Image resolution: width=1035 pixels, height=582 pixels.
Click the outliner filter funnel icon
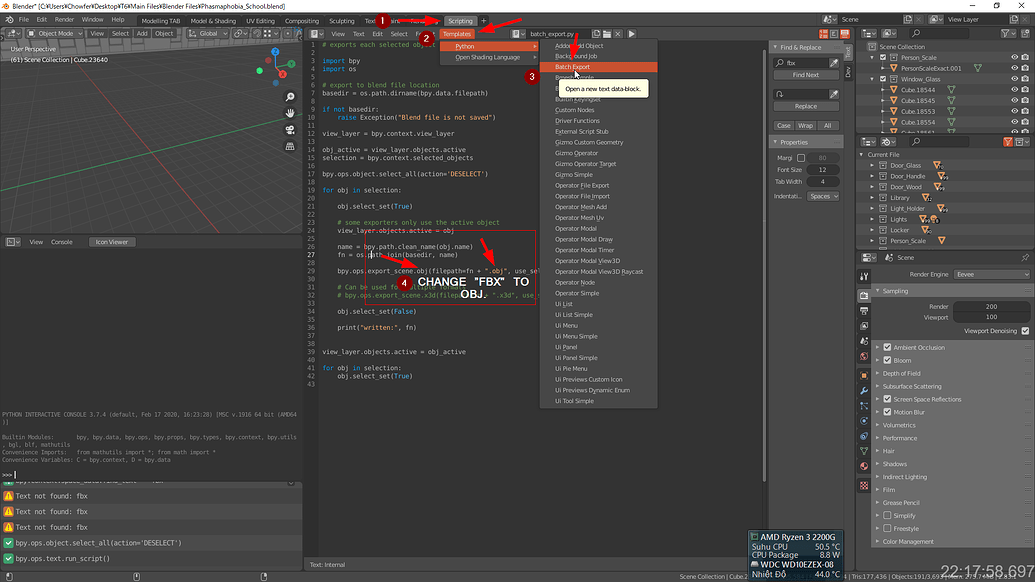click(x=1006, y=33)
